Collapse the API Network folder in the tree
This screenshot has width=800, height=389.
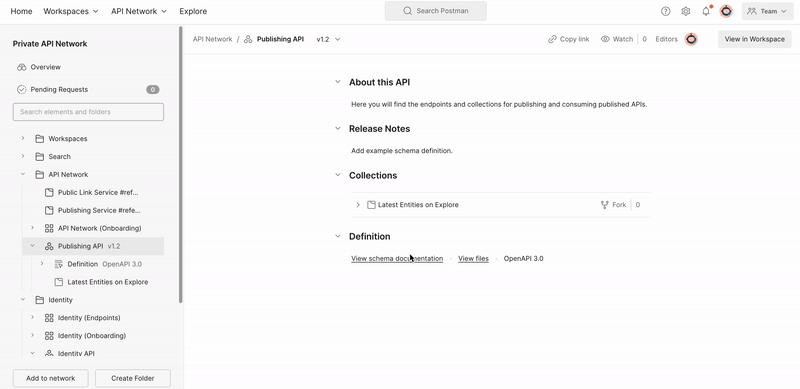click(x=23, y=174)
